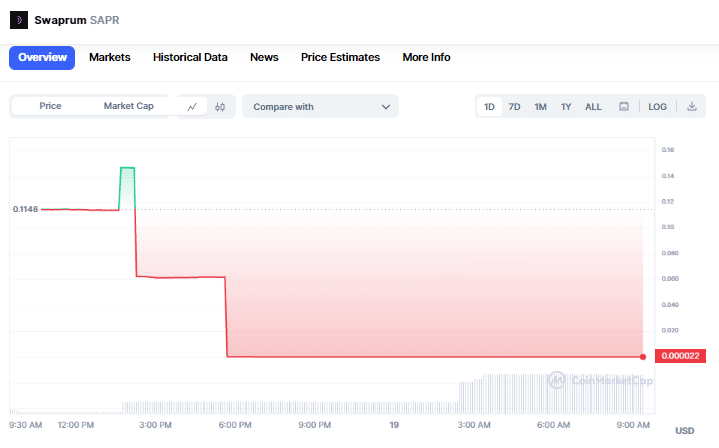Toggle LOG scale on chart

pos(657,107)
